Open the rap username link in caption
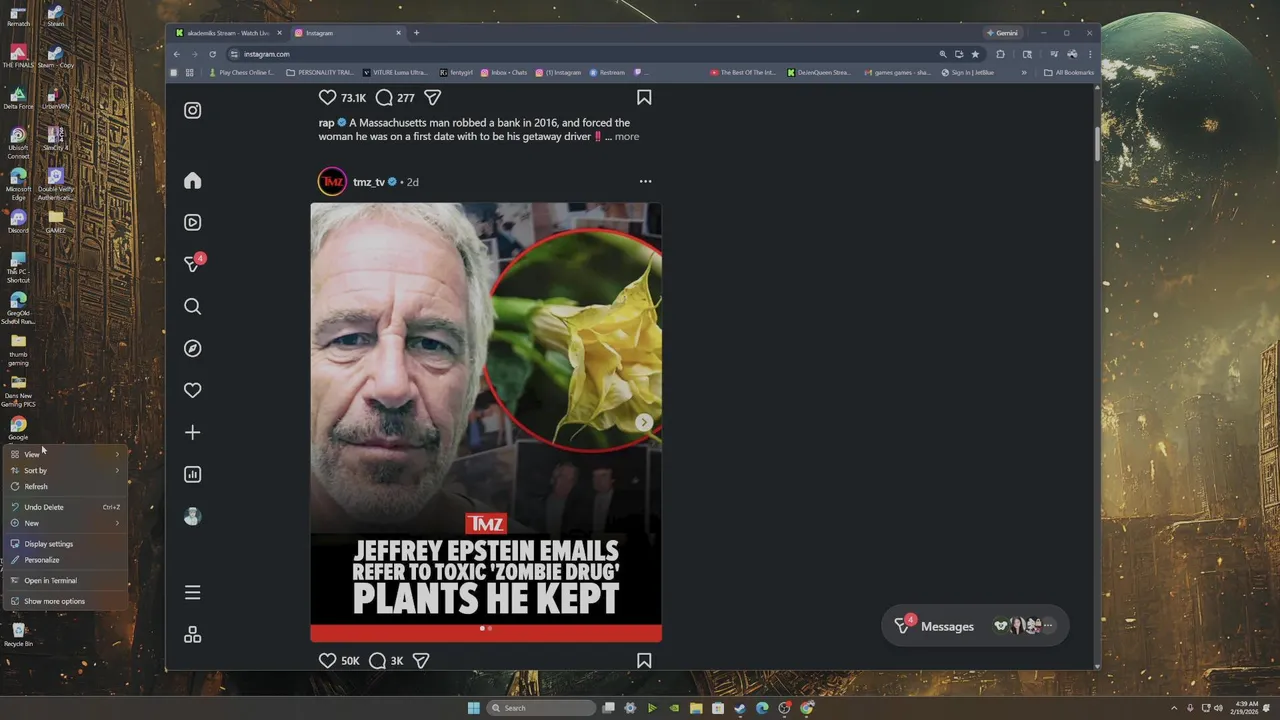Image resolution: width=1280 pixels, height=720 pixels. [x=326, y=123]
